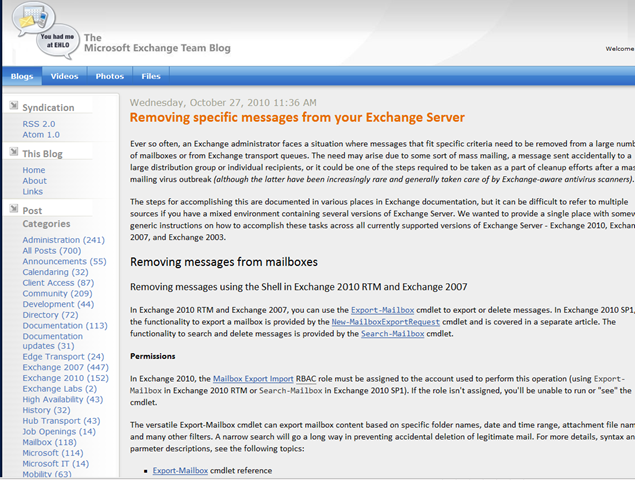Open the post title Removing specific messages
635x480 pixels.
click(297, 117)
